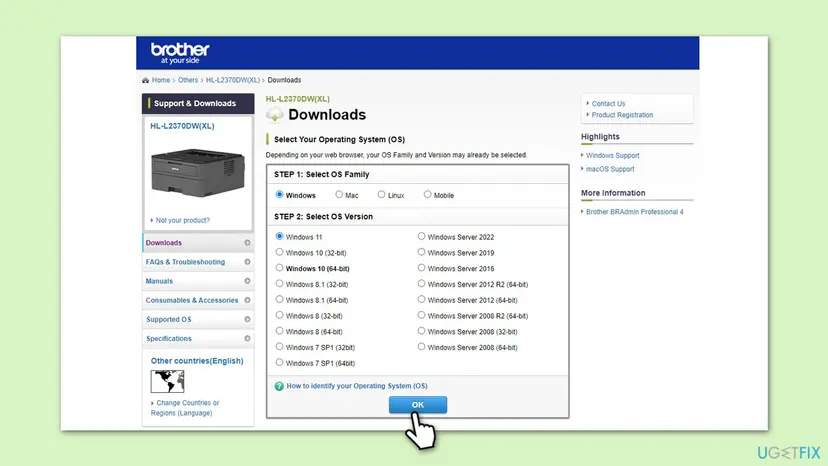Click the Supported OS arrow icon
This screenshot has width=828, height=466.
(x=247, y=319)
